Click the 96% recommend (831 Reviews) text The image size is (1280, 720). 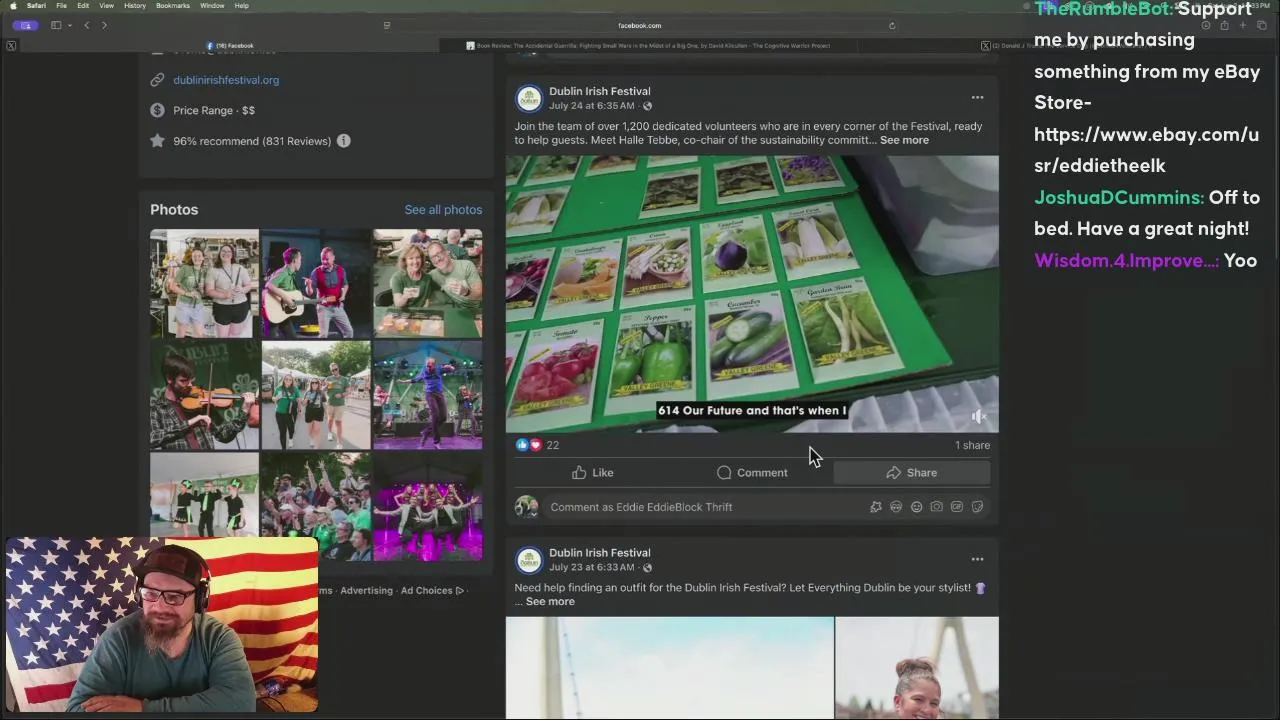pyautogui.click(x=252, y=141)
